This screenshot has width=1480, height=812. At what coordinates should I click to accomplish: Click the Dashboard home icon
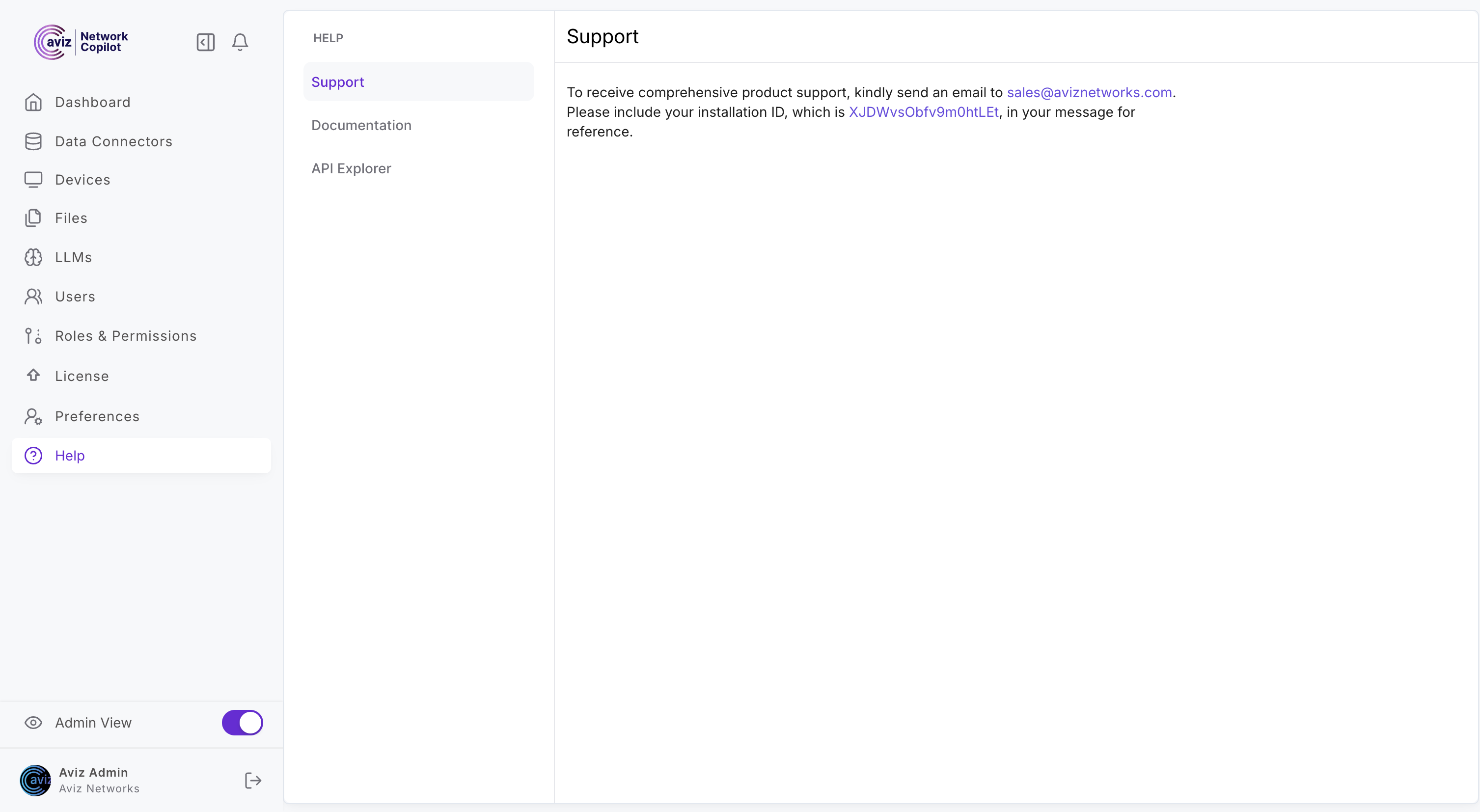(33, 102)
